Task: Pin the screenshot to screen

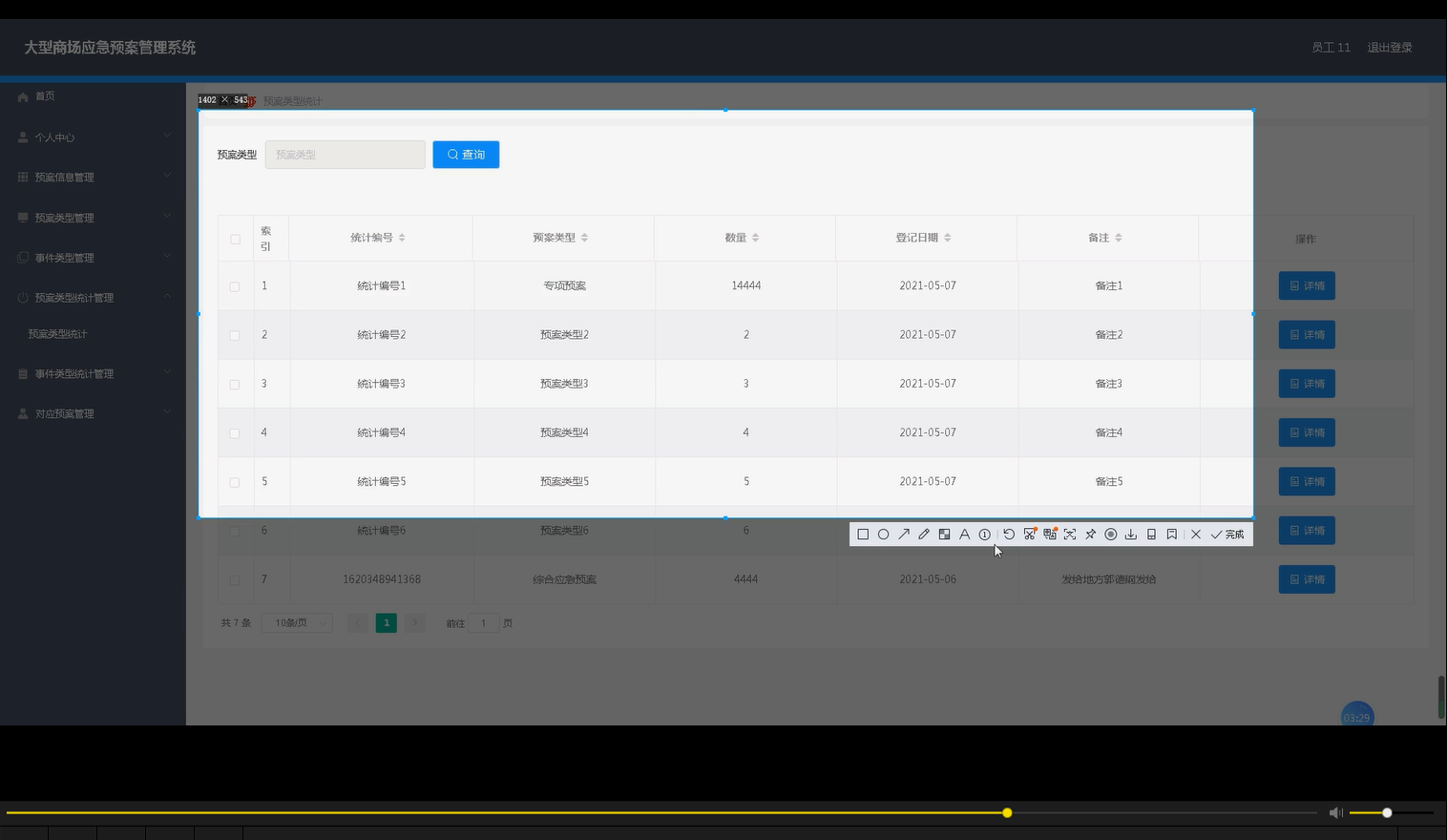Action: click(x=1090, y=535)
